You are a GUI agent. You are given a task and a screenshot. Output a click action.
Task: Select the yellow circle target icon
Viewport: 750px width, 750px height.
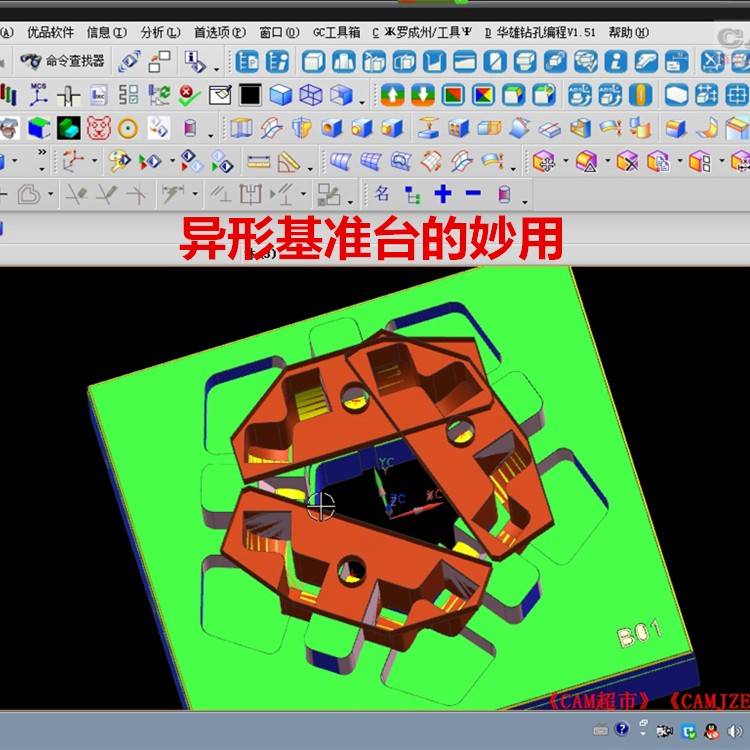point(127,129)
